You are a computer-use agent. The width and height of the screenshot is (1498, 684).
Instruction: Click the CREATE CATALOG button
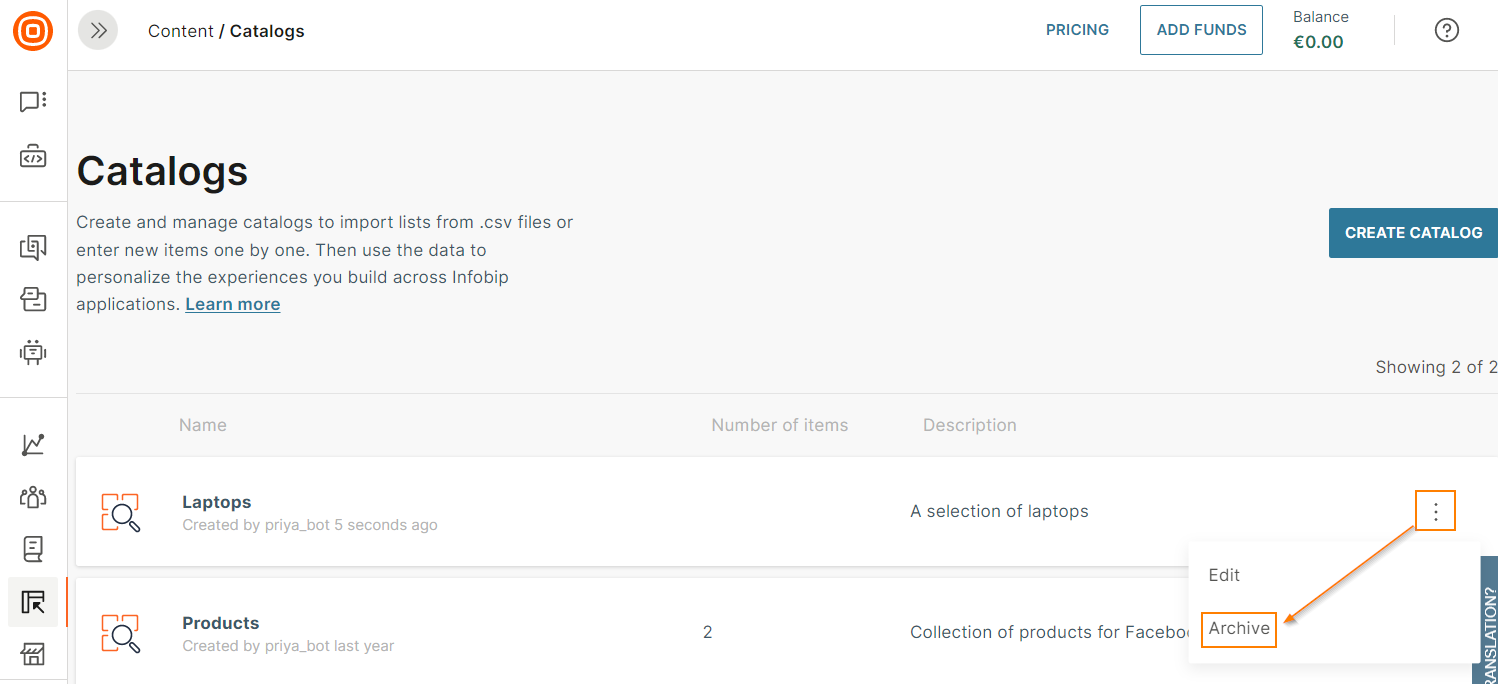(1412, 232)
